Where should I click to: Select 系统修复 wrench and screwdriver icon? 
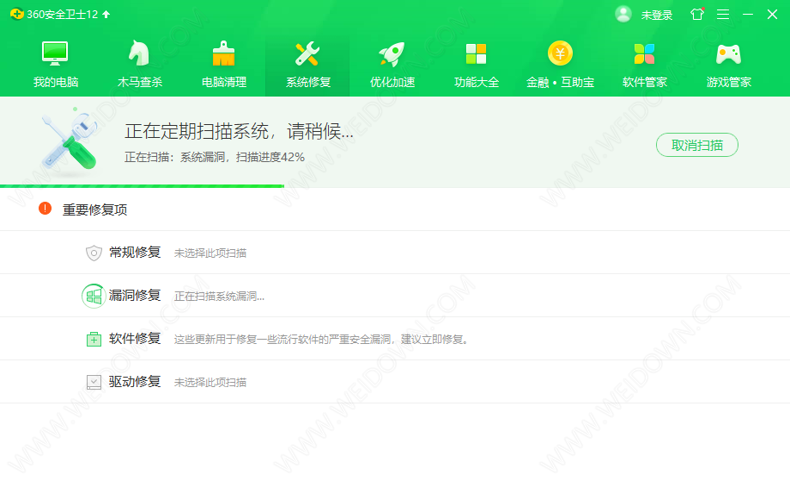click(x=307, y=53)
